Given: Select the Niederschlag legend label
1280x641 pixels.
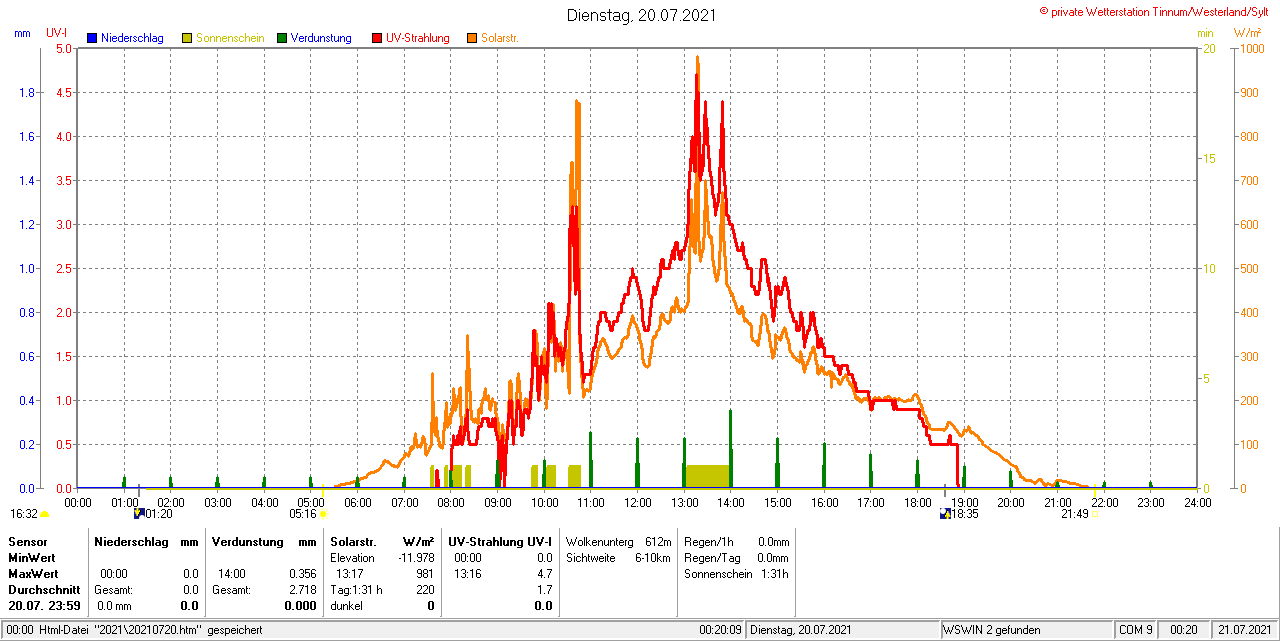Looking at the screenshot, I should coord(132,38).
